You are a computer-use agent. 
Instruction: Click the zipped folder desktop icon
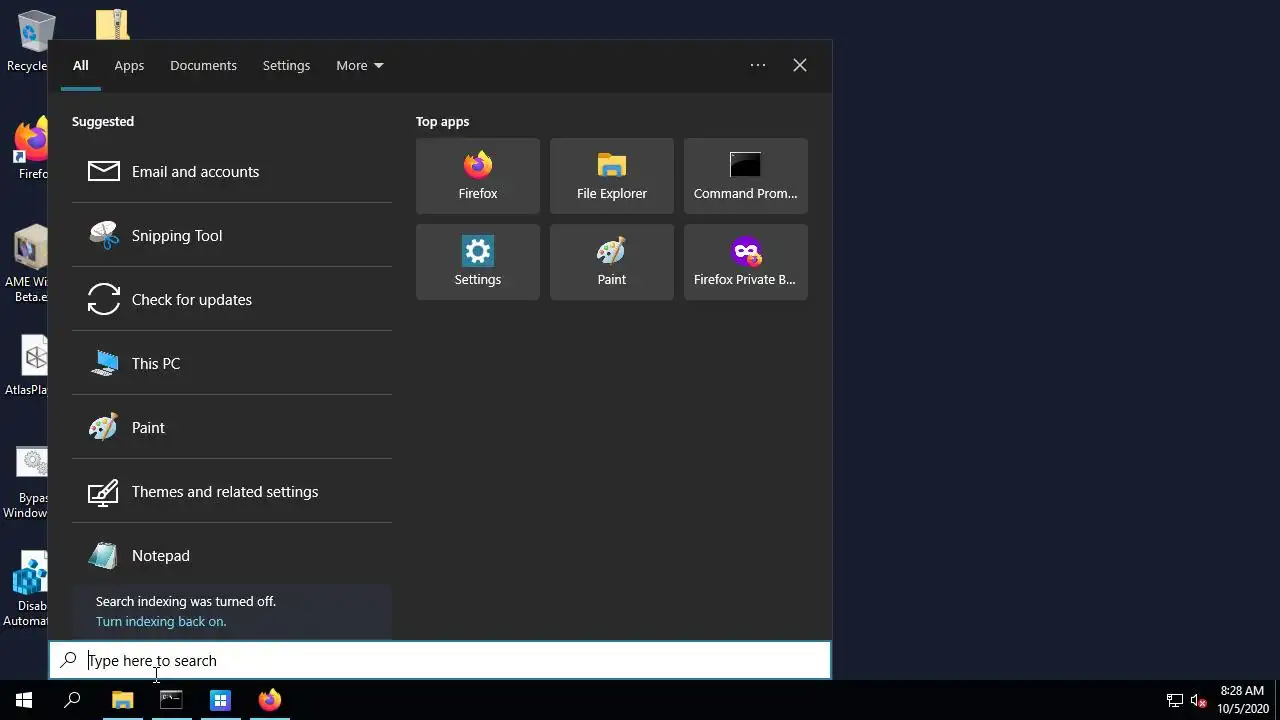(112, 24)
